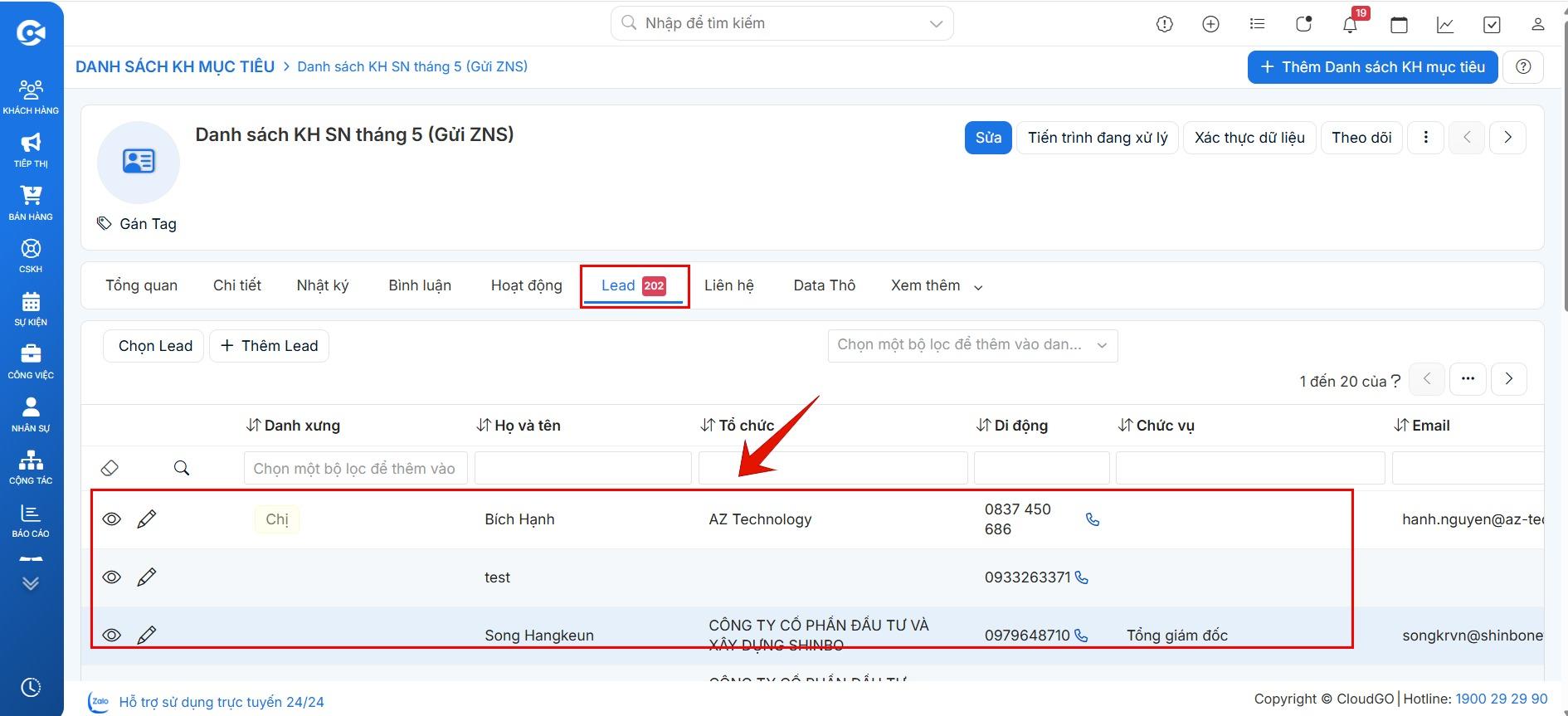View the test lead via eye icon
1568x716 pixels.
tap(112, 577)
